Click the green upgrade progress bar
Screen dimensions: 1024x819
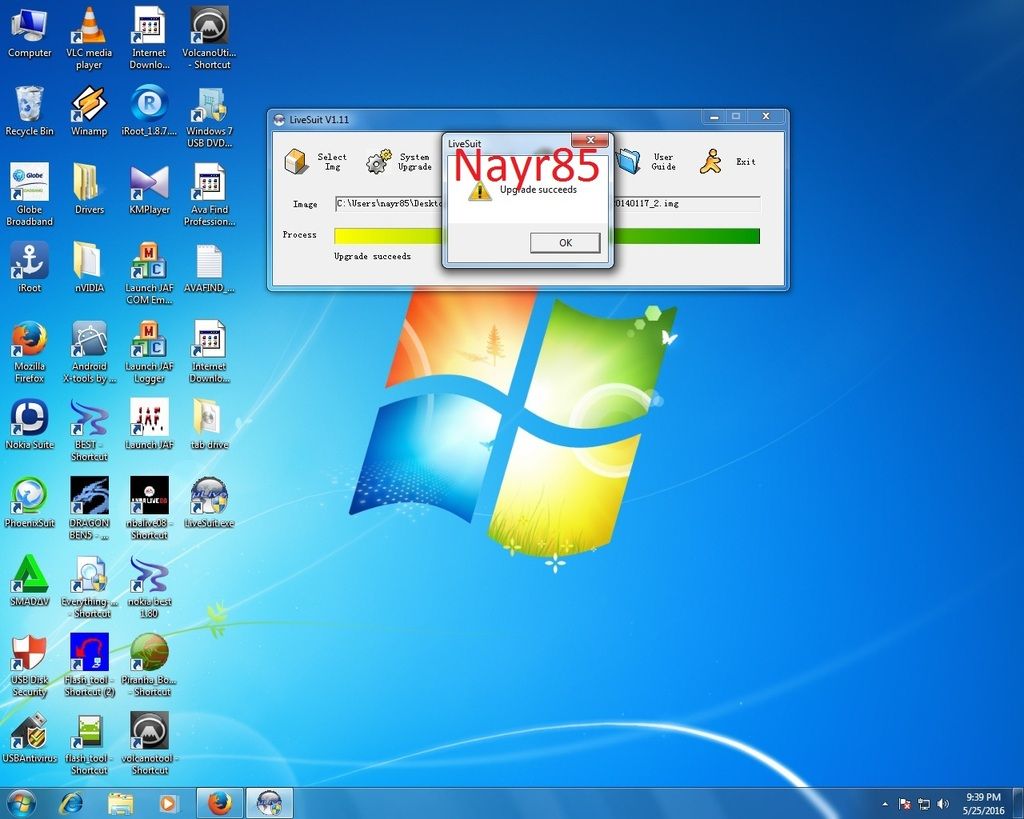point(686,236)
